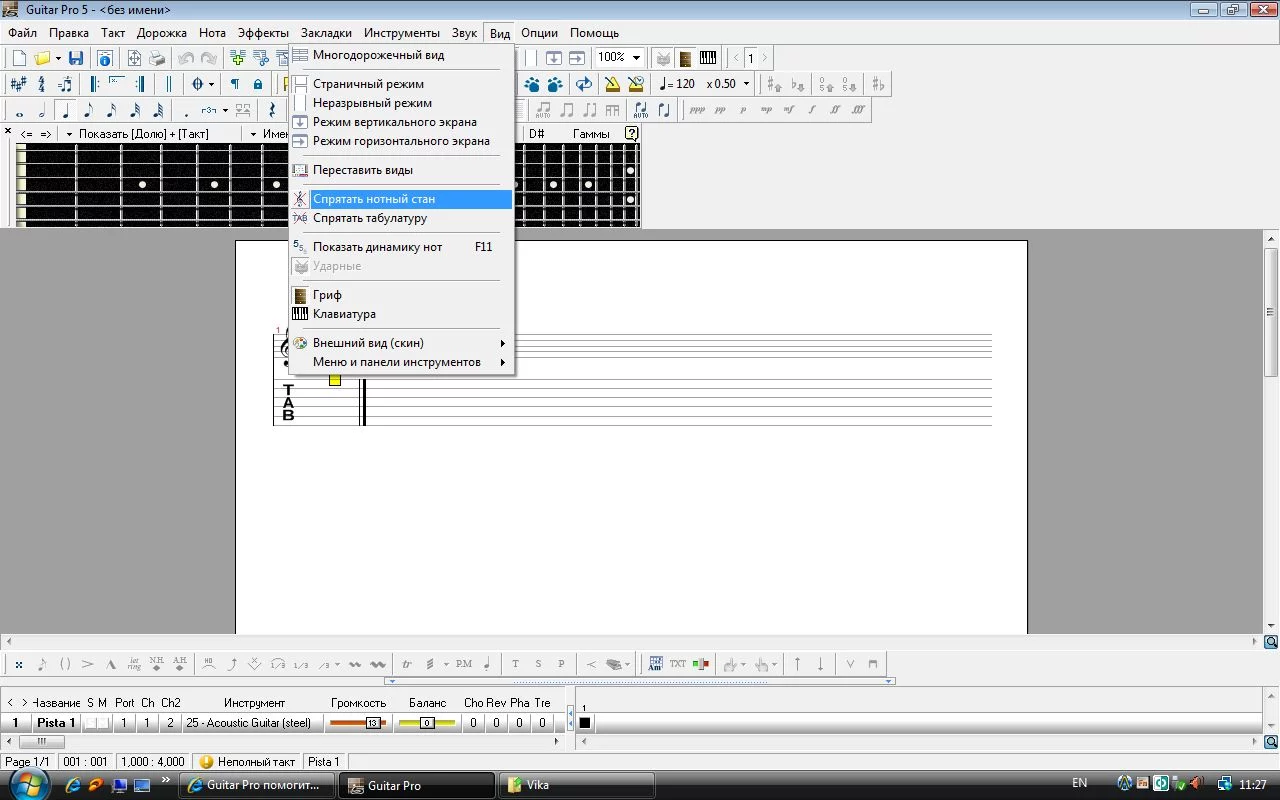This screenshot has width=1280, height=800.
Task: Expand the tempo multiplier x0.50 dropdown
Action: click(746, 84)
